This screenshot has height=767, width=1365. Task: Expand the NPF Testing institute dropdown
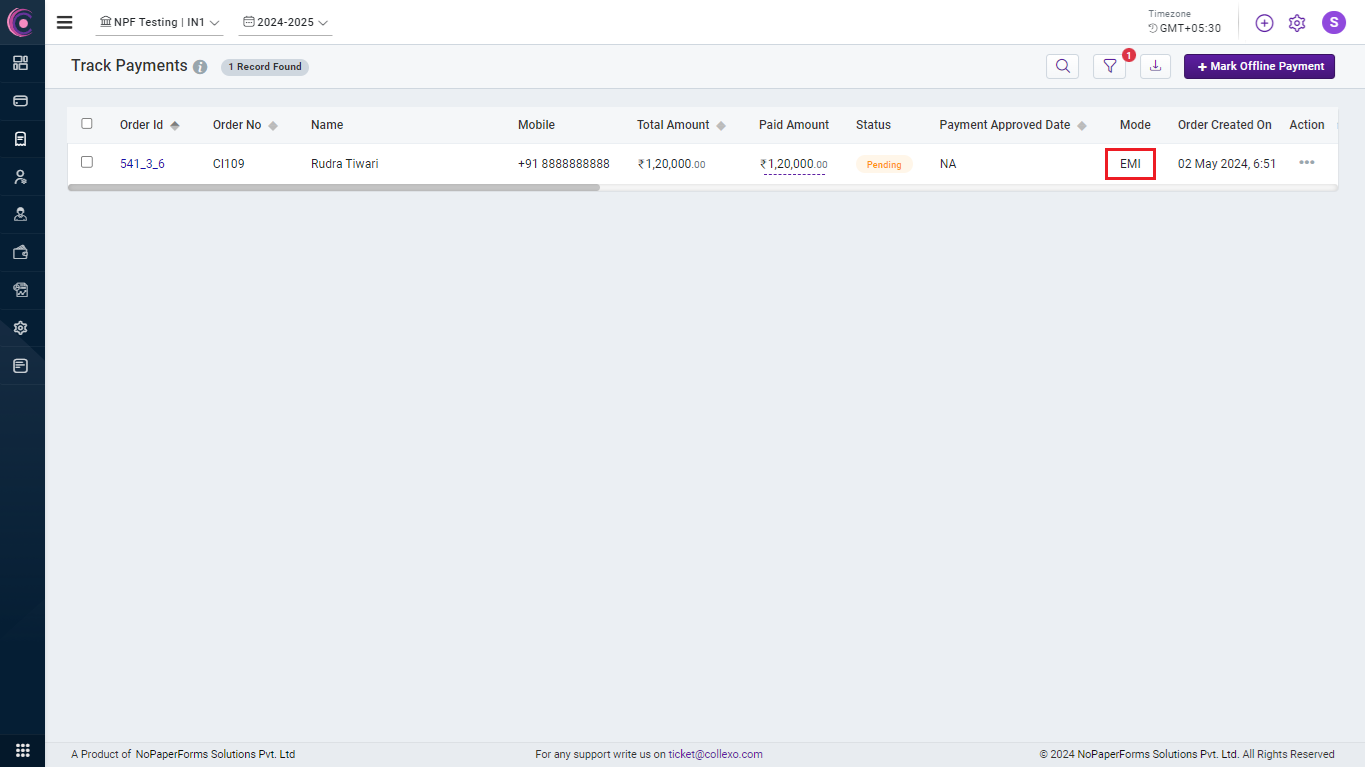[159, 22]
